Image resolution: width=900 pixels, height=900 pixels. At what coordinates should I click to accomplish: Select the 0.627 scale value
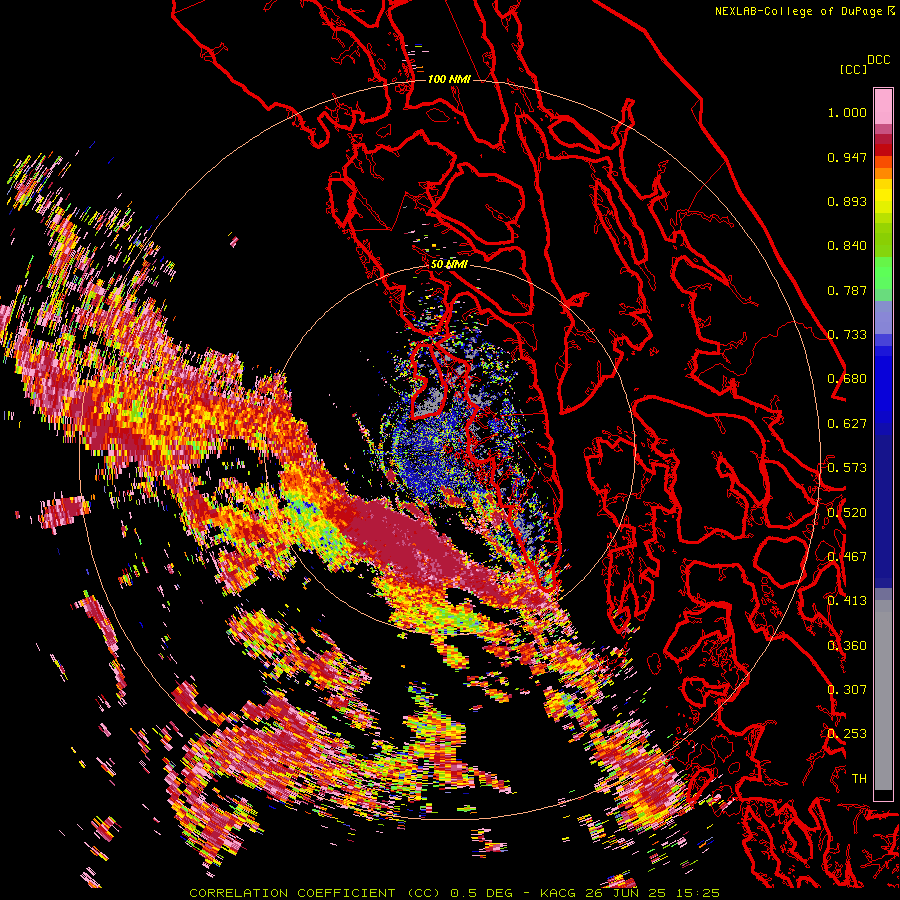[x=847, y=424]
